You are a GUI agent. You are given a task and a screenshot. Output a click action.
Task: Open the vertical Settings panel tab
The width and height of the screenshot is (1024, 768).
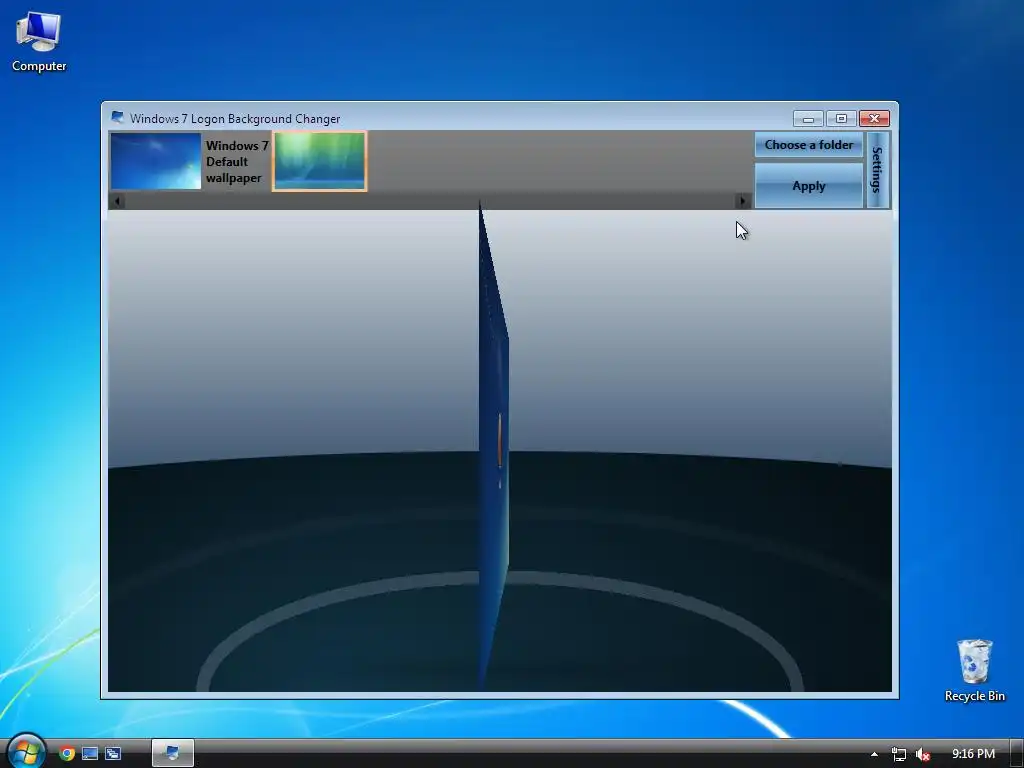pyautogui.click(x=877, y=170)
